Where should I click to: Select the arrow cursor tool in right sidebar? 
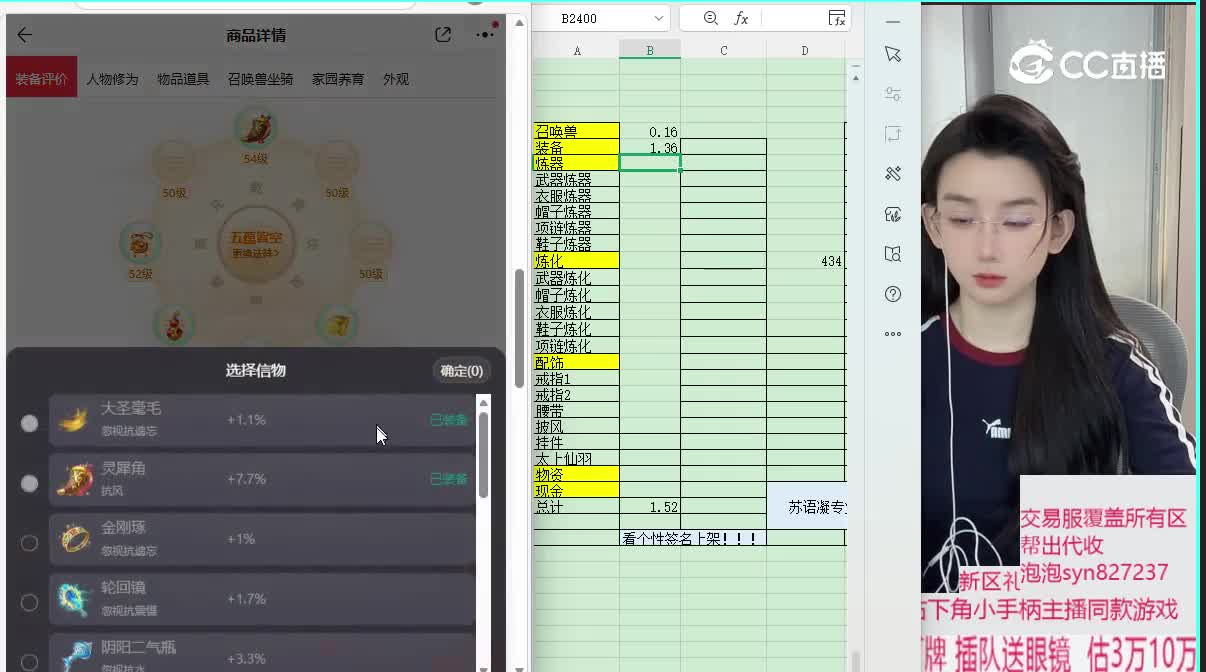point(893,53)
